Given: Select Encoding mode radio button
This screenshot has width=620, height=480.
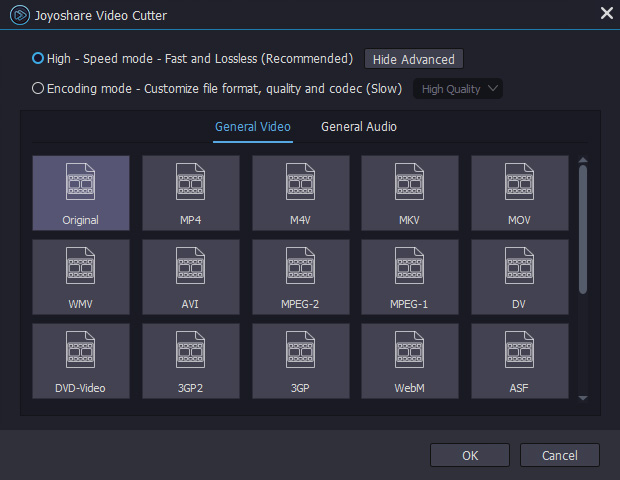Looking at the screenshot, I should [38, 88].
